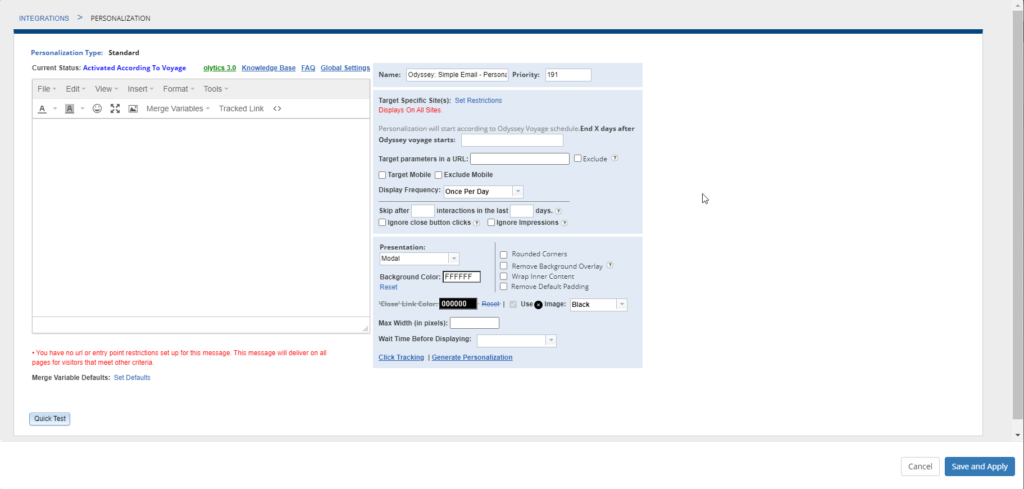The height and width of the screenshot is (489, 1024).
Task: Click the Save and Apply button
Action: pyautogui.click(x=979, y=466)
